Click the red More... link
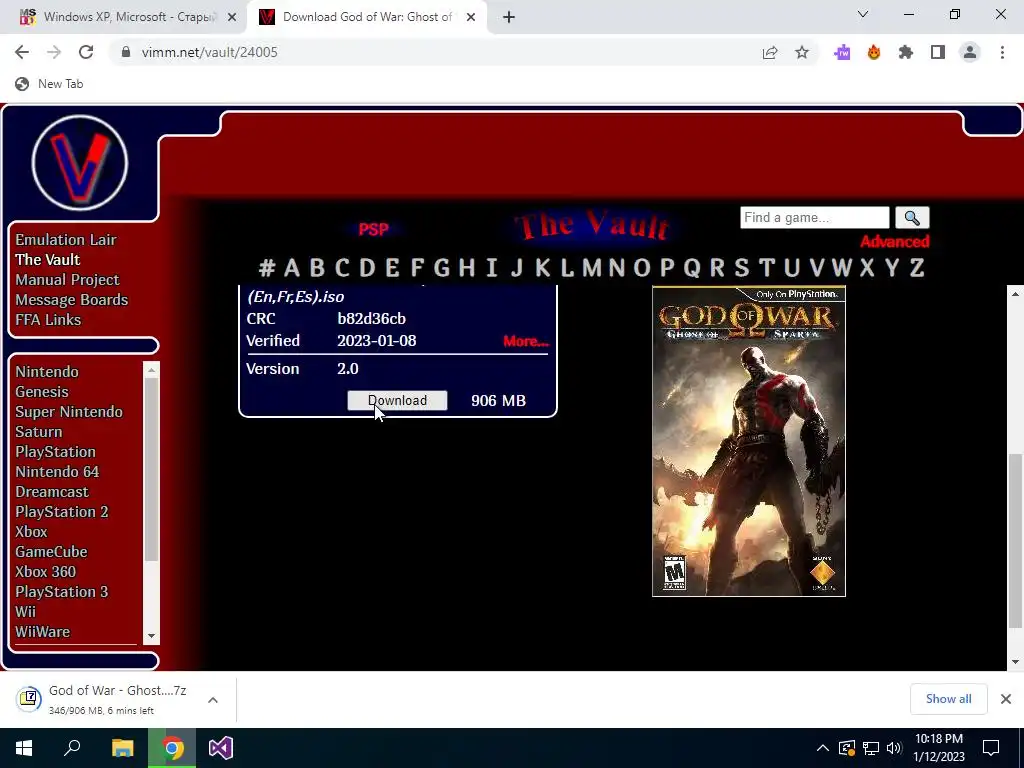 point(526,341)
